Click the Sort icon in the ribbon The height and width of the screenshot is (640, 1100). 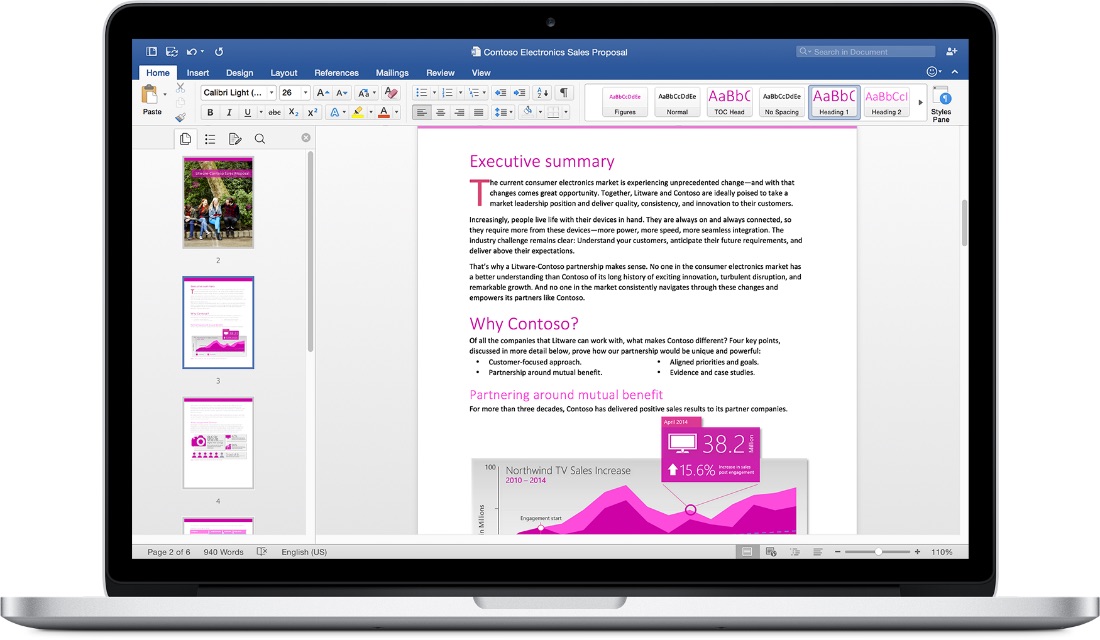541,93
